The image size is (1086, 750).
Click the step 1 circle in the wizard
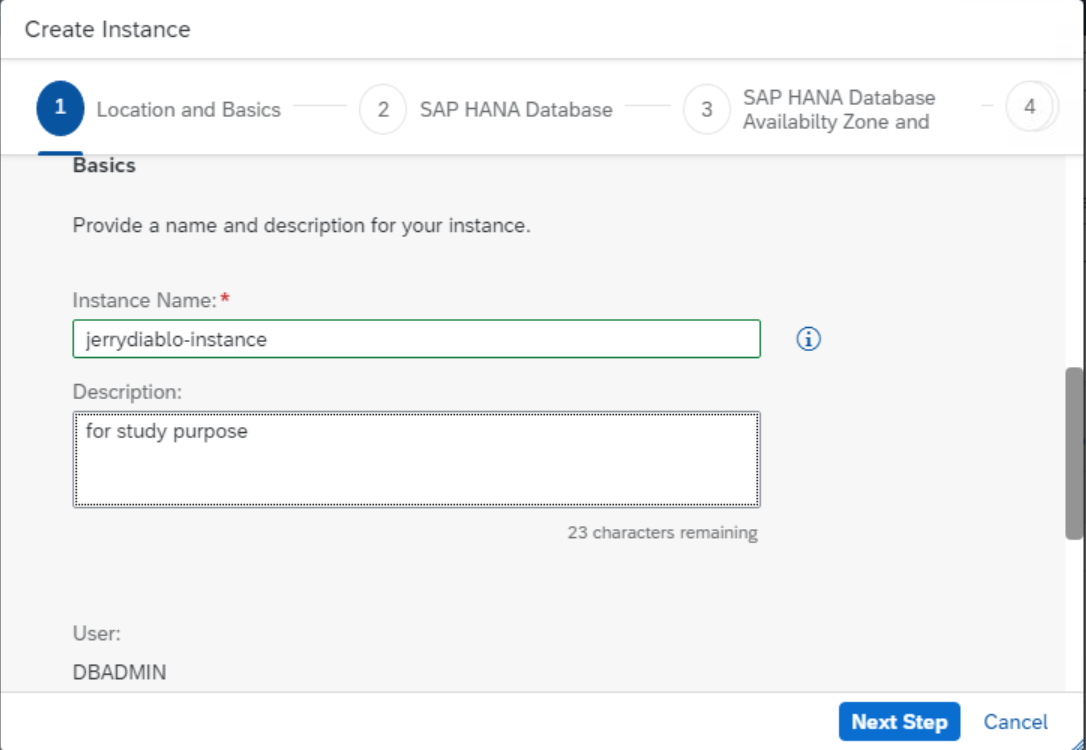tap(60, 109)
